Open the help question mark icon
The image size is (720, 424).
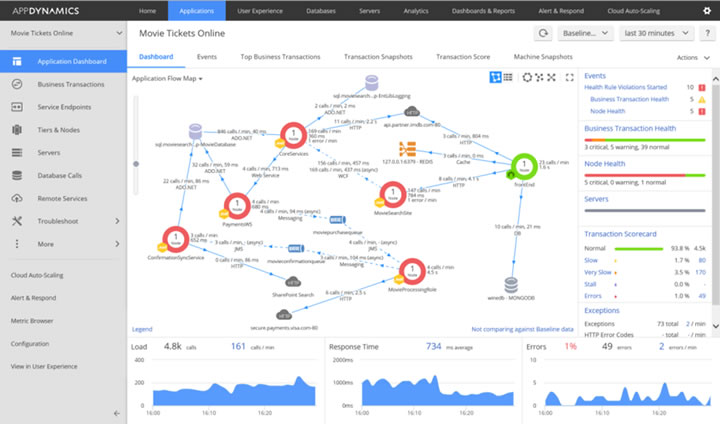click(707, 33)
